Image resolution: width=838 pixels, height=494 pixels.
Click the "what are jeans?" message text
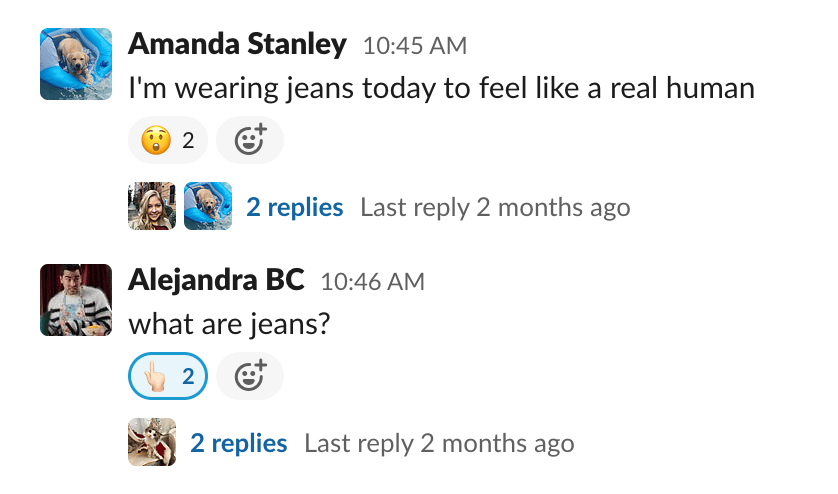pos(229,325)
